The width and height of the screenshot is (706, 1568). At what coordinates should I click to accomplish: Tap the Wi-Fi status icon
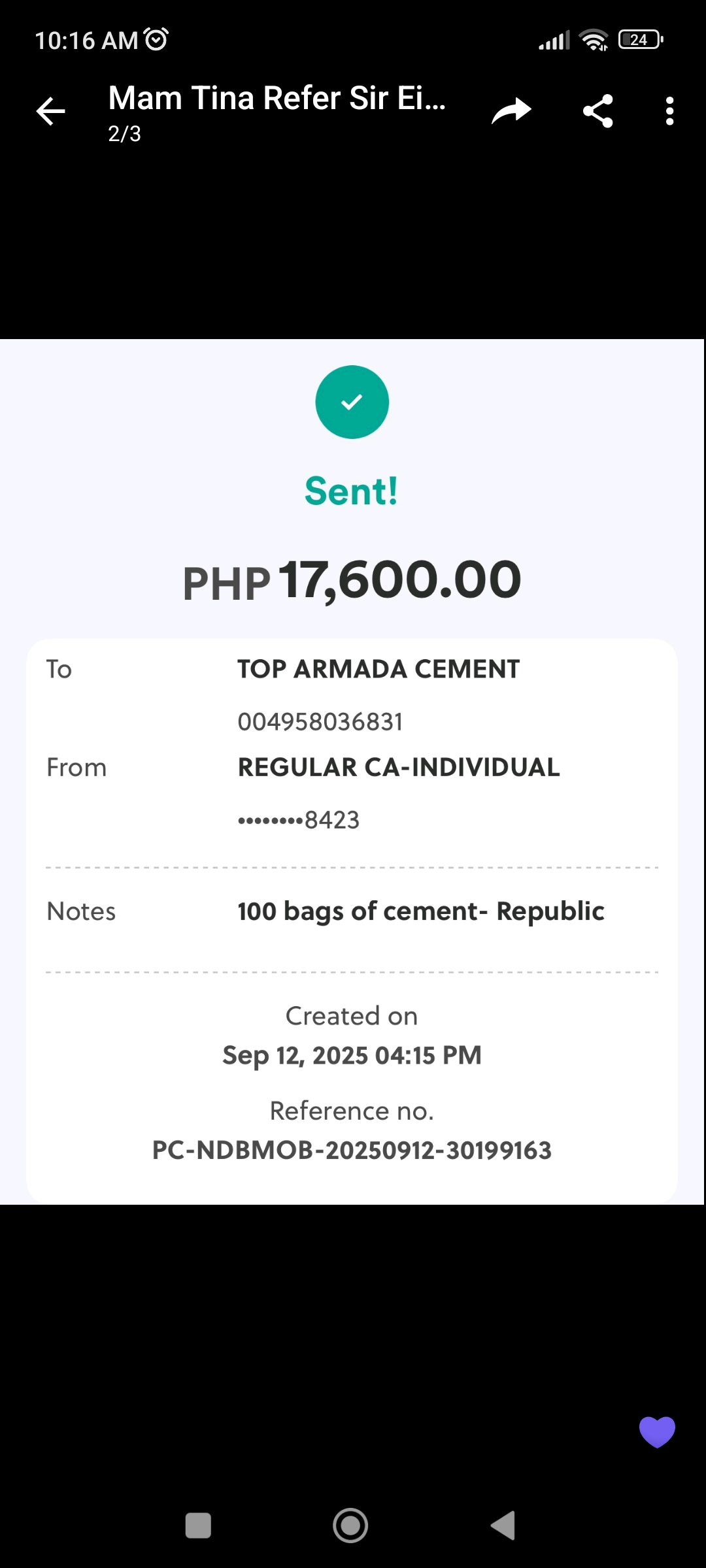click(594, 40)
